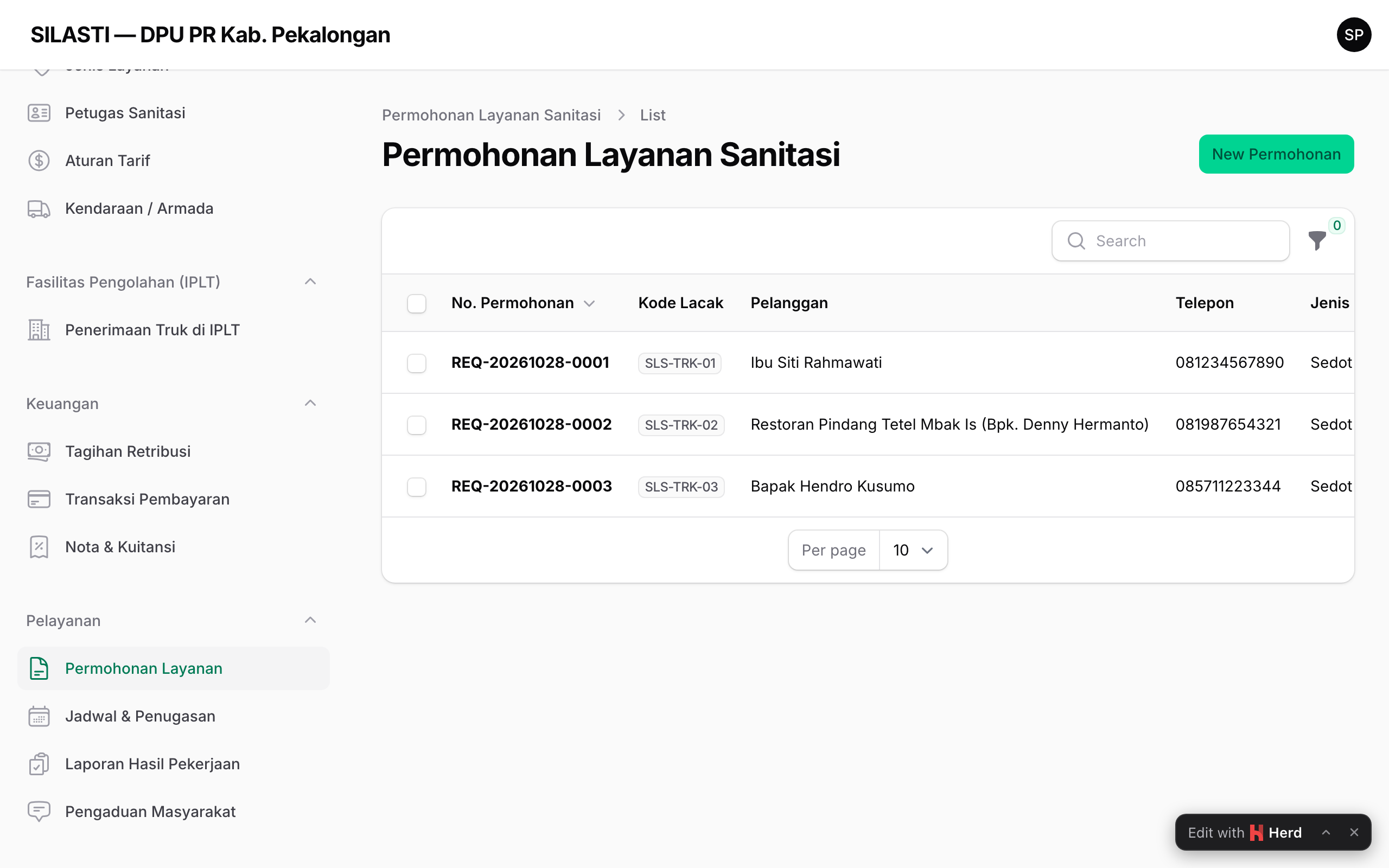Click the Laporan Hasil Pekerjaan clipboard icon

tap(39, 764)
